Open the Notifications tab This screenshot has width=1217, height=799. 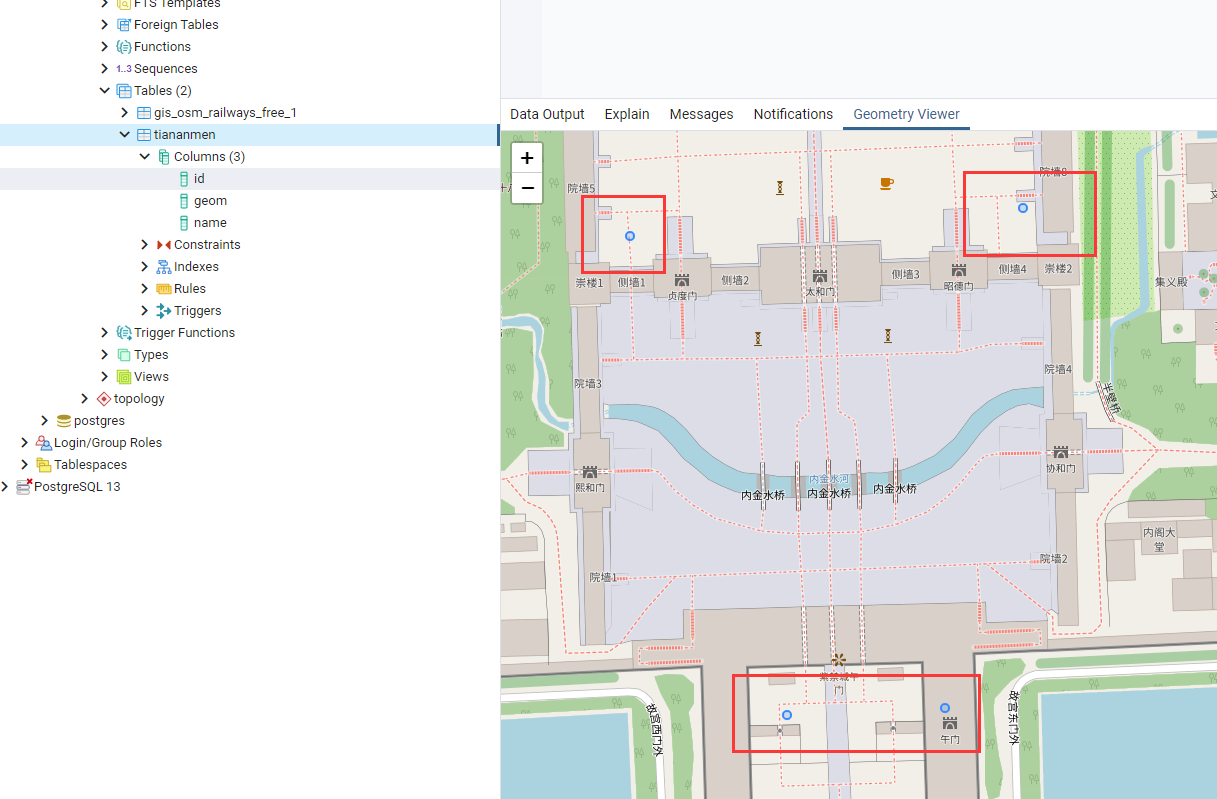(793, 114)
